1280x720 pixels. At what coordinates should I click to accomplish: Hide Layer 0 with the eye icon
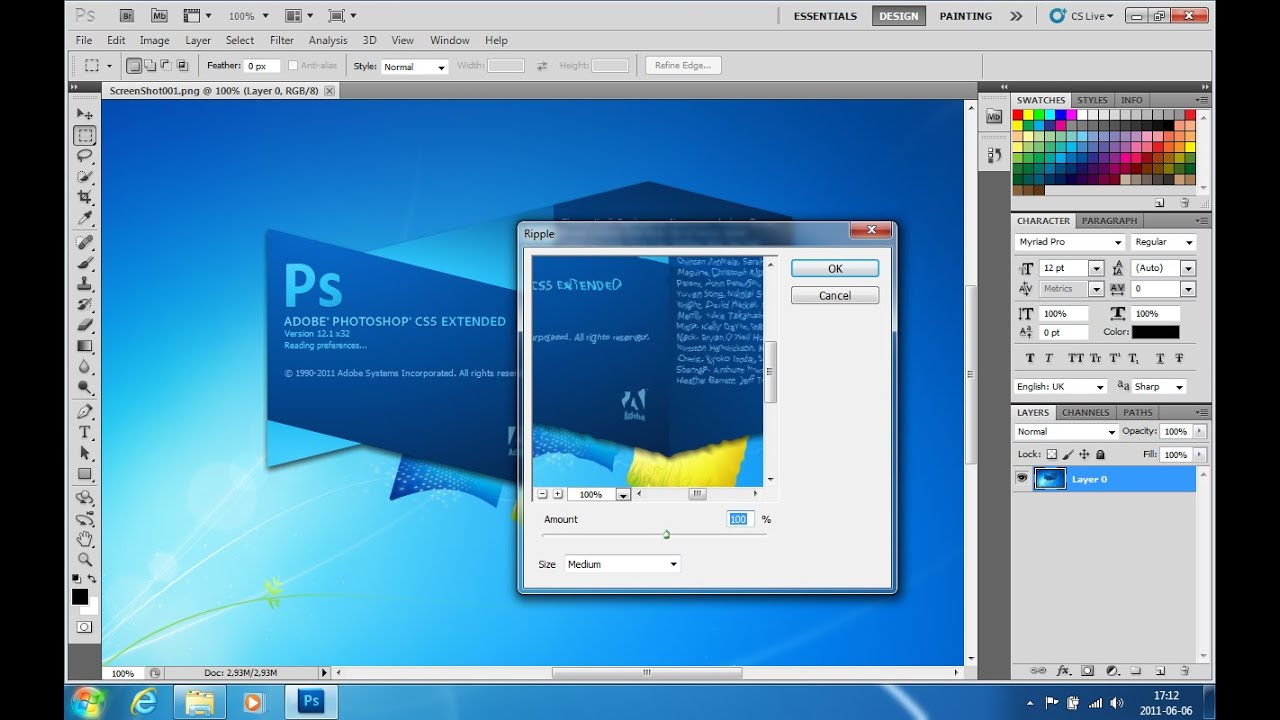pos(1022,479)
